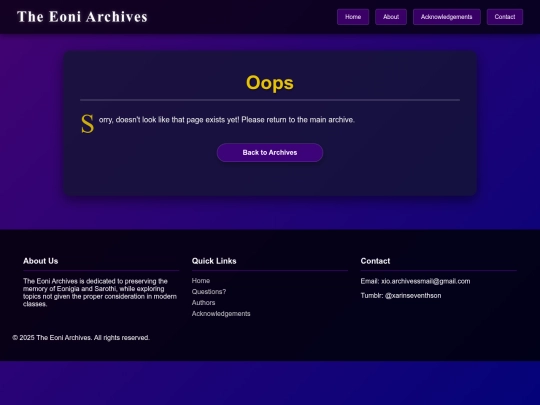Image resolution: width=540 pixels, height=405 pixels.
Task: Click the Contact header button
Action: pos(505,17)
